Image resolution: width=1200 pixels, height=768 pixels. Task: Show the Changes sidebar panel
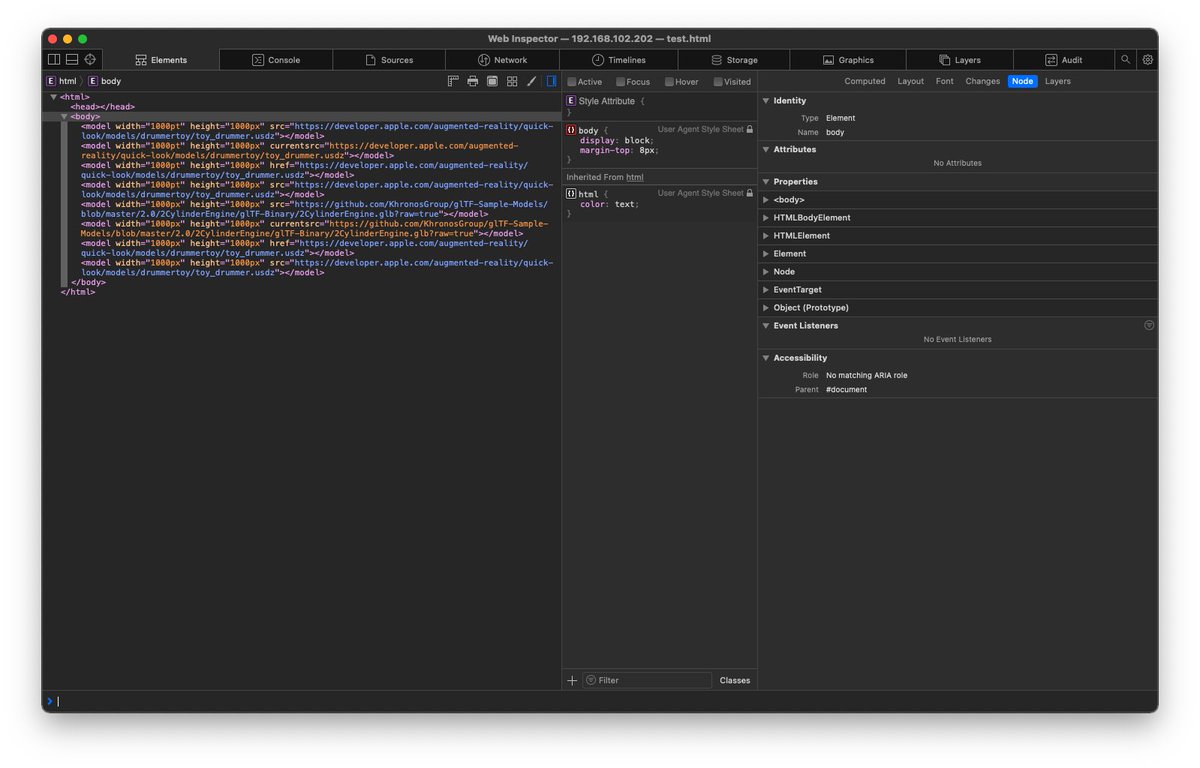(x=983, y=81)
